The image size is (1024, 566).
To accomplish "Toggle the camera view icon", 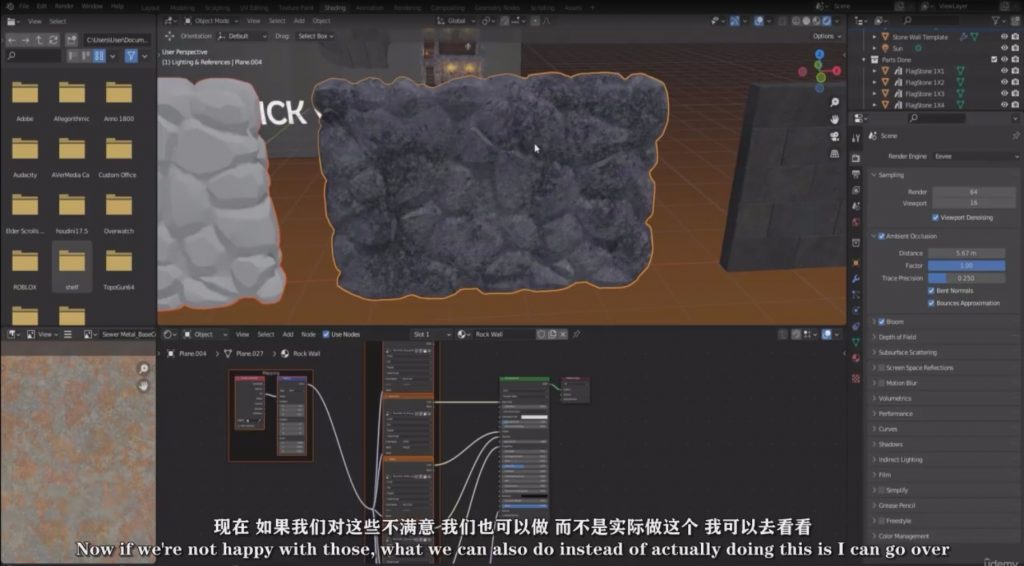I will (x=835, y=136).
